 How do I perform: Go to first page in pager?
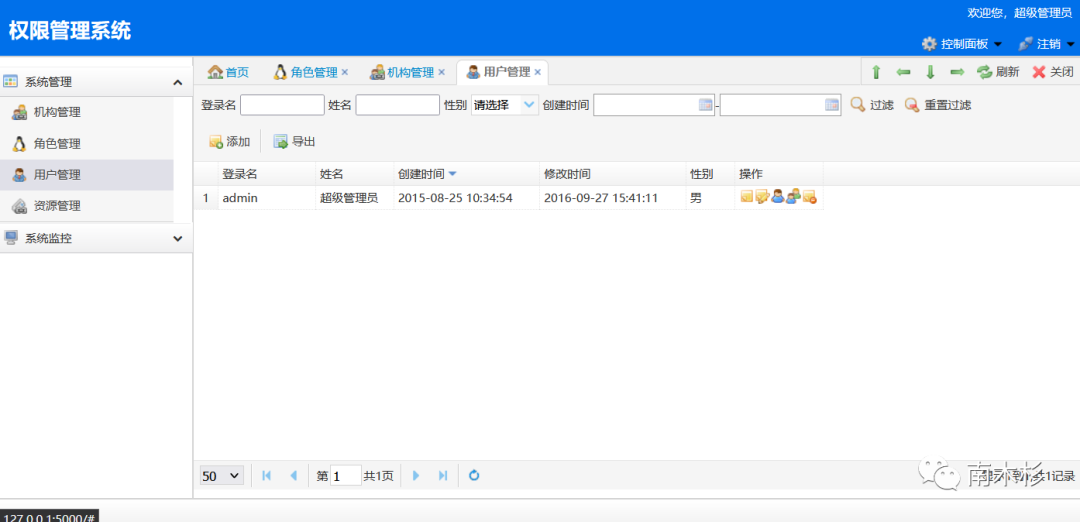point(267,475)
